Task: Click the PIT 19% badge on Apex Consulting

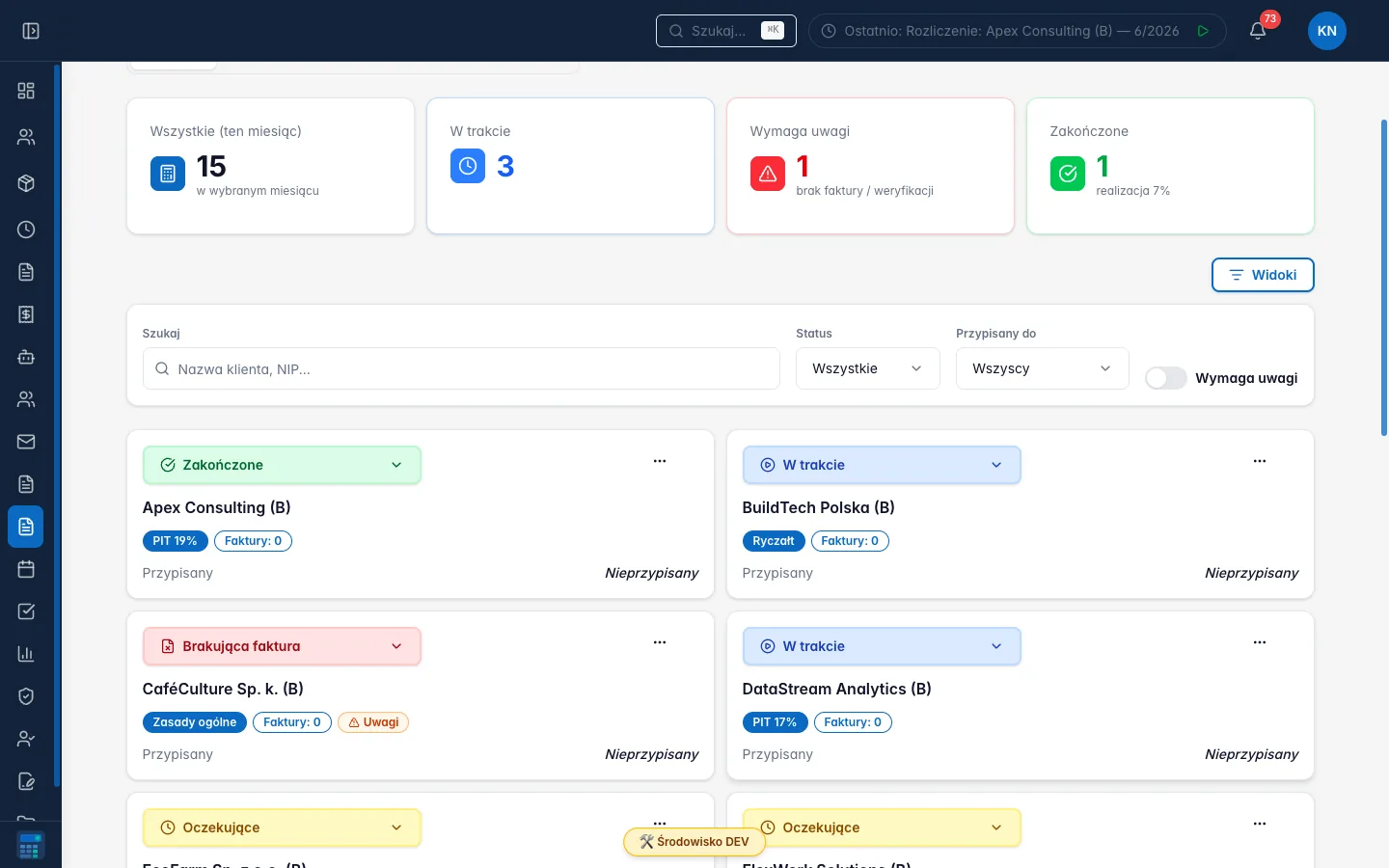Action: click(x=175, y=541)
